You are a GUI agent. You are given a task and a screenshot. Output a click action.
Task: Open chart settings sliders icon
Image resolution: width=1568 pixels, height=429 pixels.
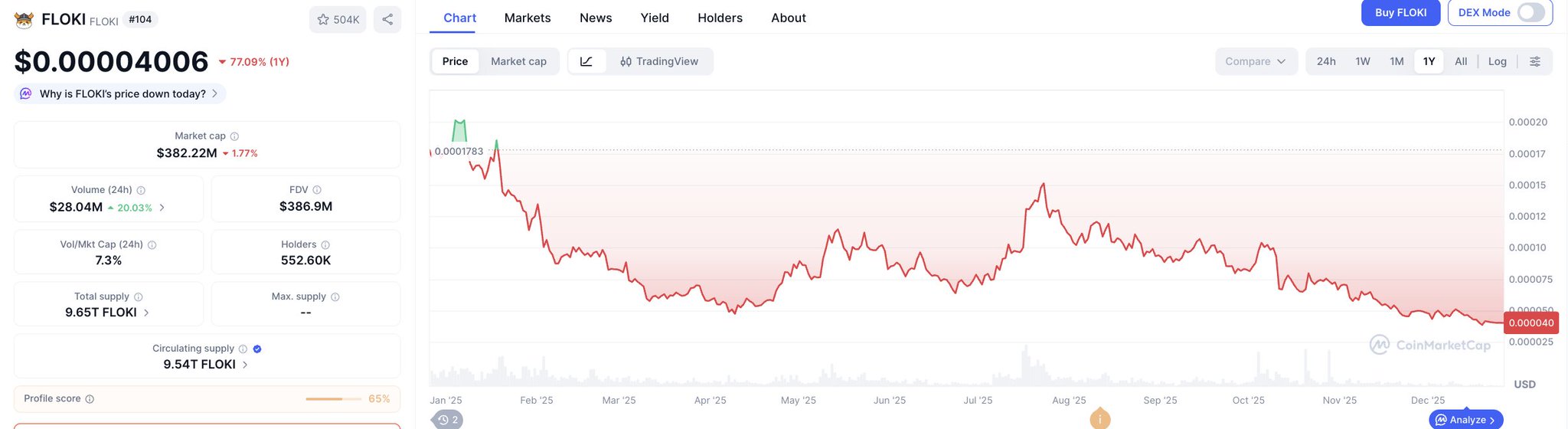1535,61
